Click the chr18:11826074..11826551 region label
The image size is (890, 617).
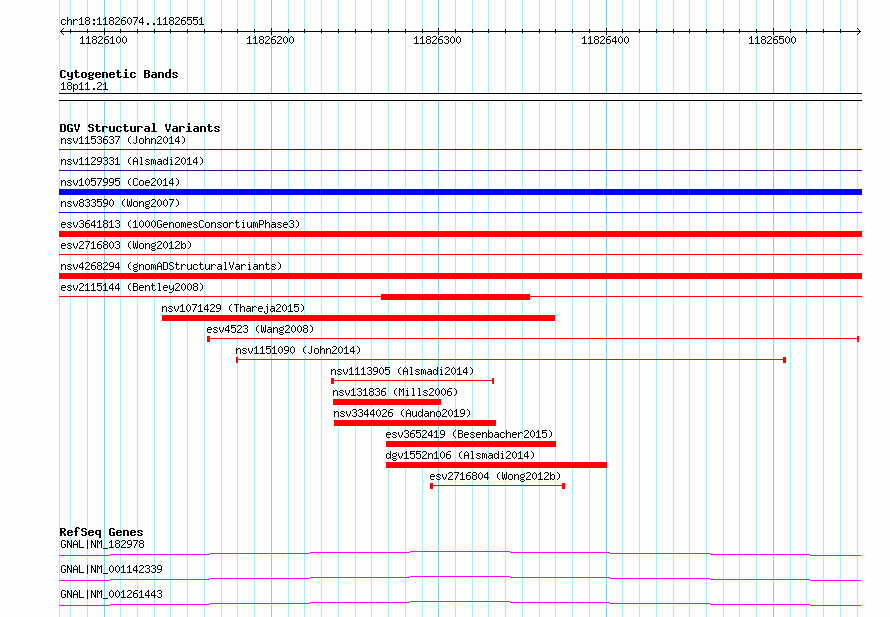[x=132, y=22]
